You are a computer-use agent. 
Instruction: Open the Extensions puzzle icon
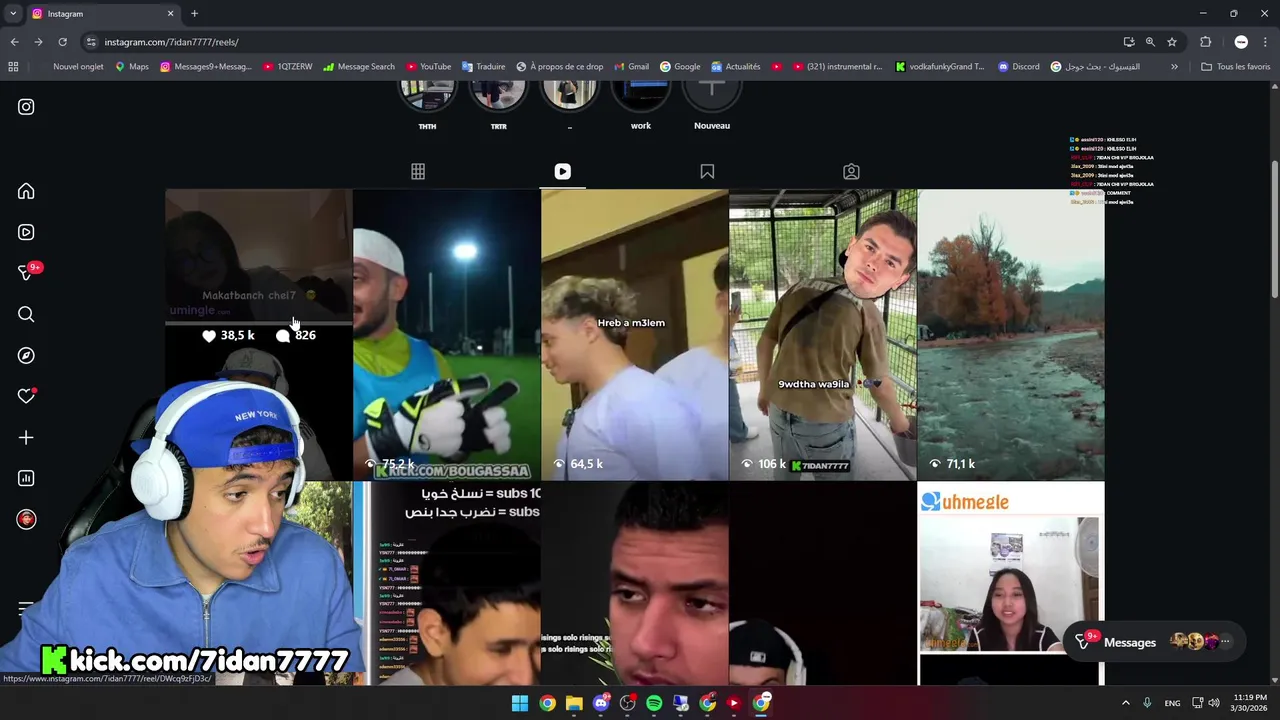pos(1205,42)
